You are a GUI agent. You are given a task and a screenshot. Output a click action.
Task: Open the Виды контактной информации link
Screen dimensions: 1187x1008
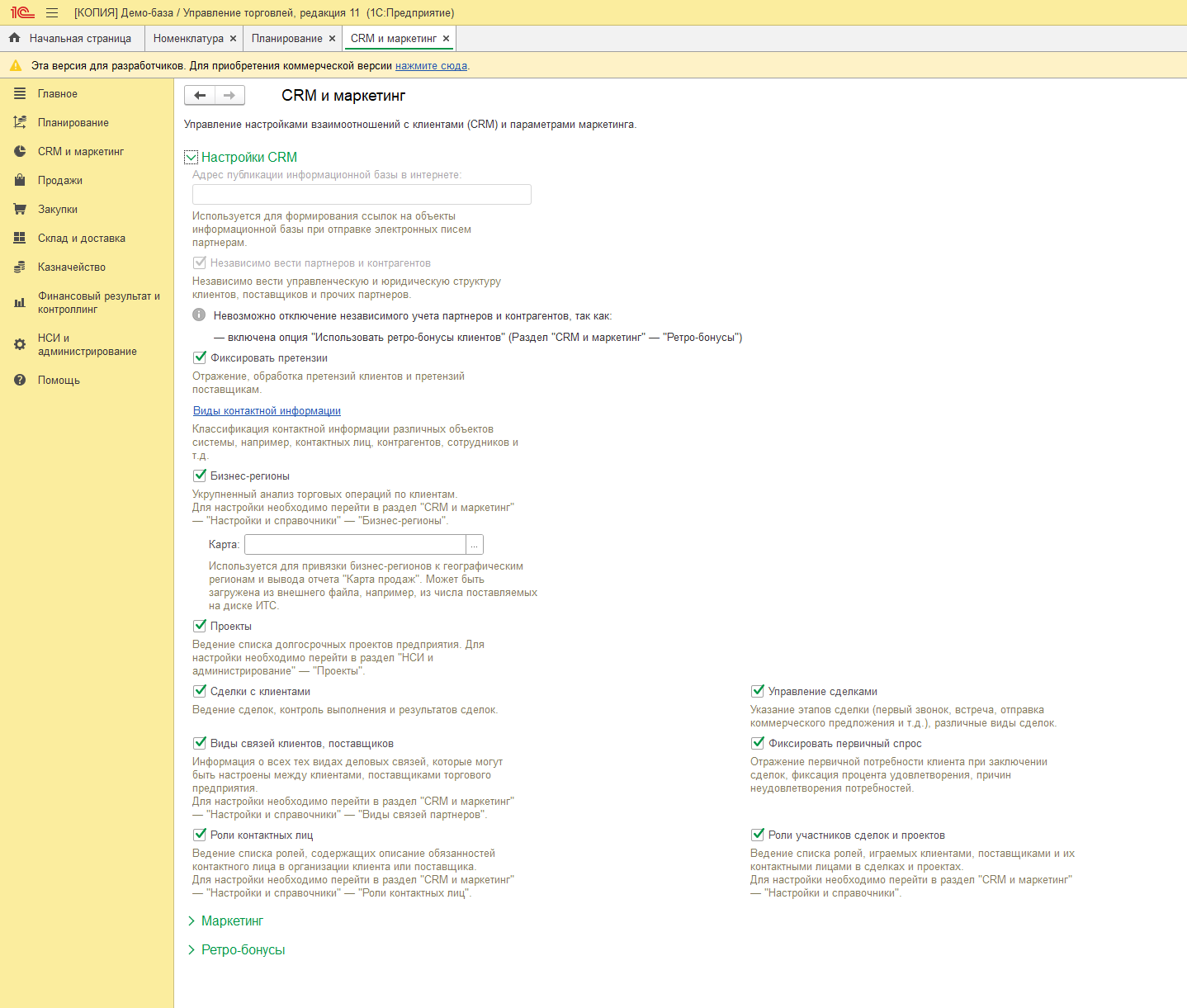point(267,411)
